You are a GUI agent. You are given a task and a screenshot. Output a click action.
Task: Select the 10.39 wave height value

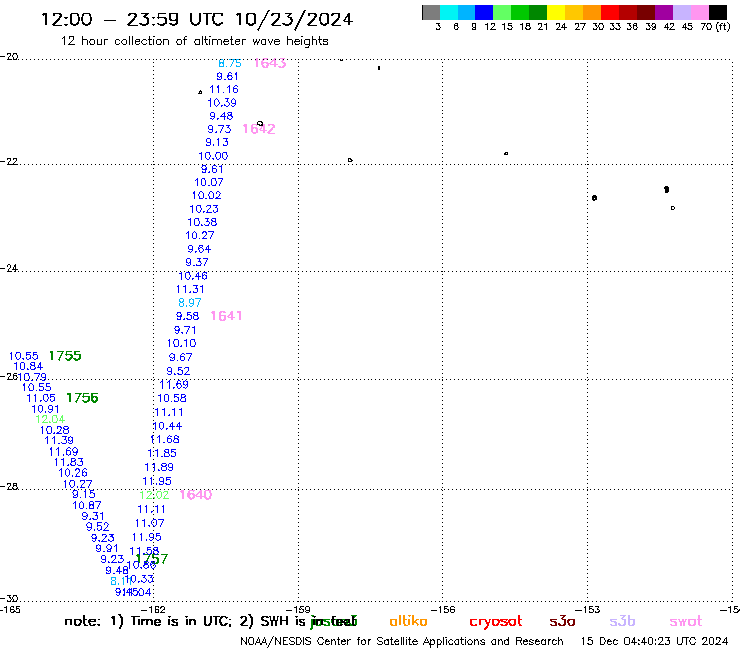click(222, 102)
